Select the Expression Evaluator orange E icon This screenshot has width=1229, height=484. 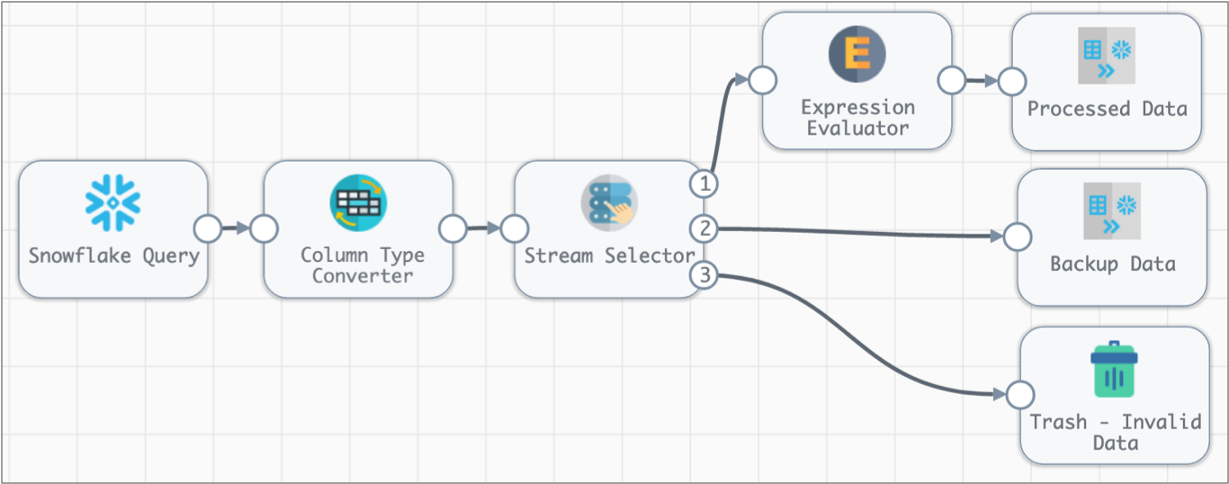[x=856, y=54]
